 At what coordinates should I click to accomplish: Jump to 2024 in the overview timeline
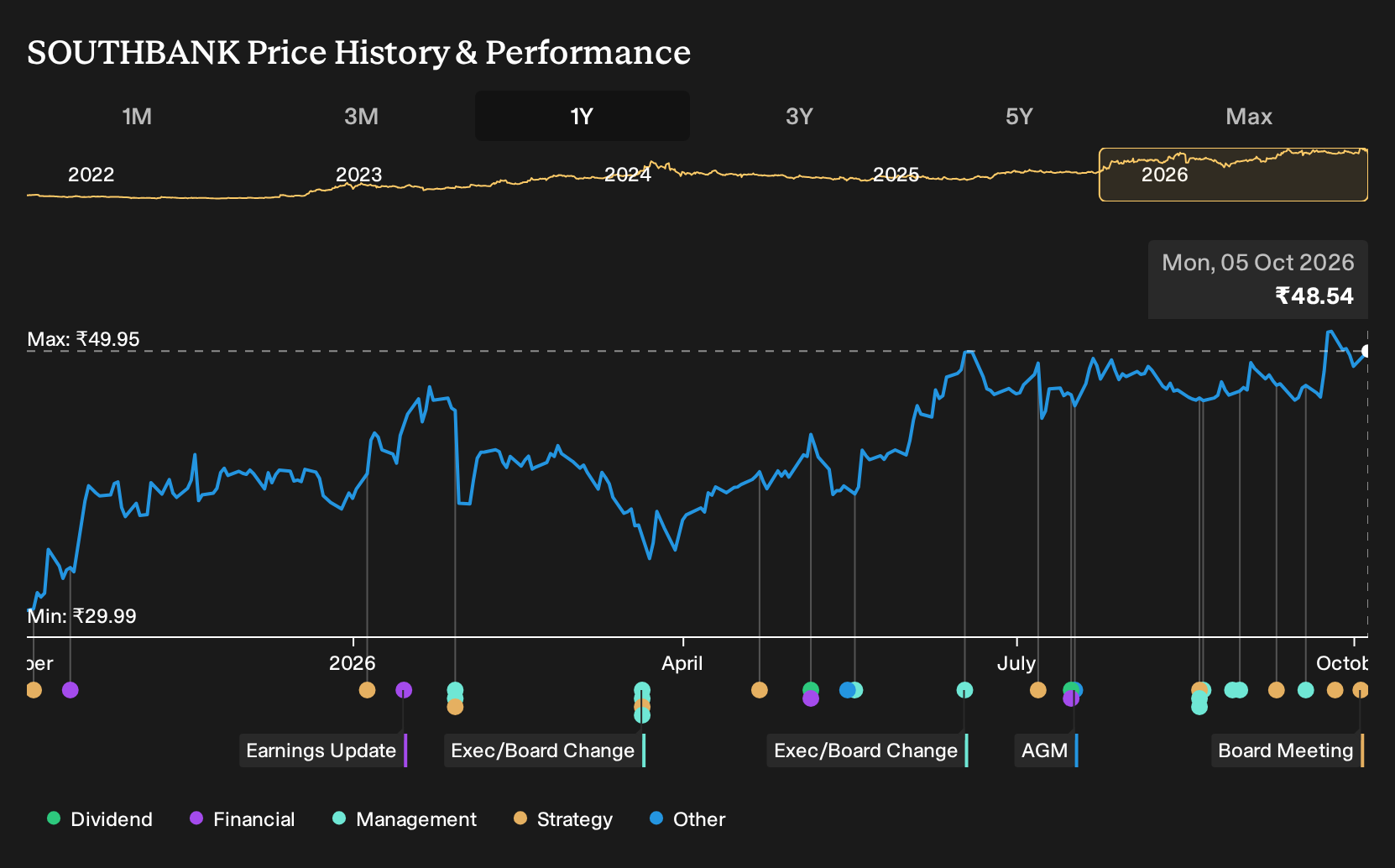[628, 175]
